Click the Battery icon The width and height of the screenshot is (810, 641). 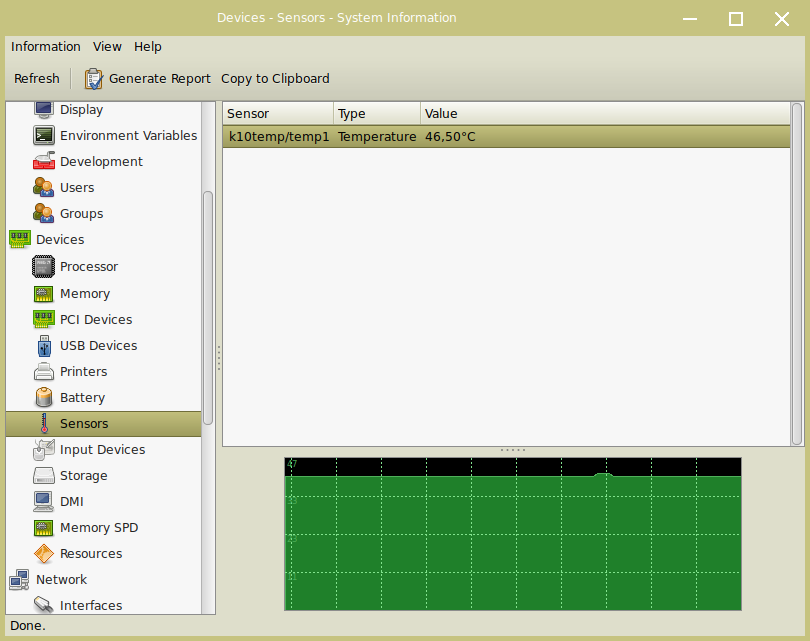(x=44, y=397)
